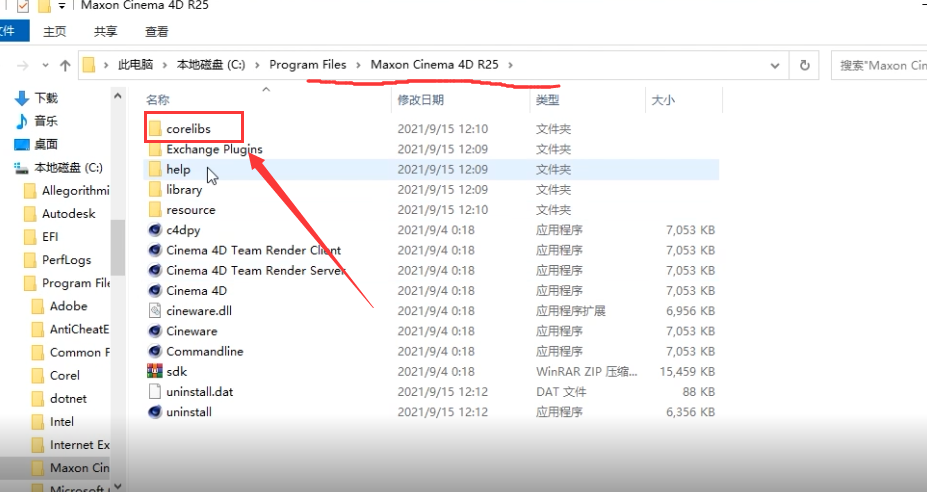Image resolution: width=927 pixels, height=492 pixels.
Task: Click the search Maxon Cinema box
Action: 880,66
